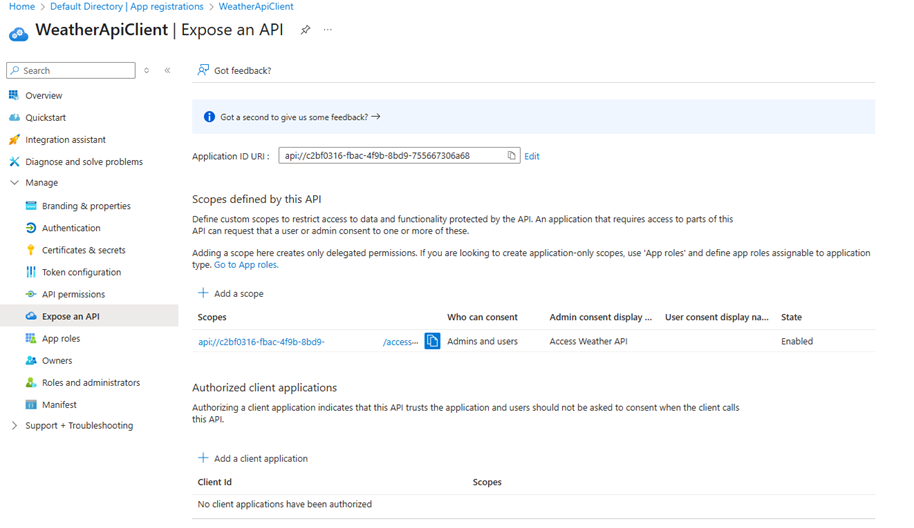Viewport: 914px width, 528px height.
Task: Open the more options ellipsis menu
Action: point(328,30)
